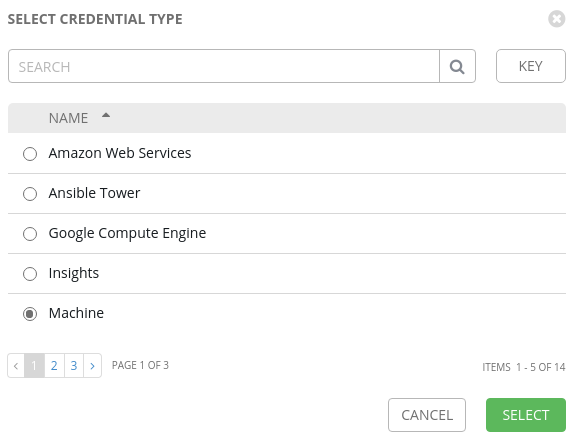Click the current page 1 indicator
Viewport: 584px width, 445px height.
pos(34,366)
